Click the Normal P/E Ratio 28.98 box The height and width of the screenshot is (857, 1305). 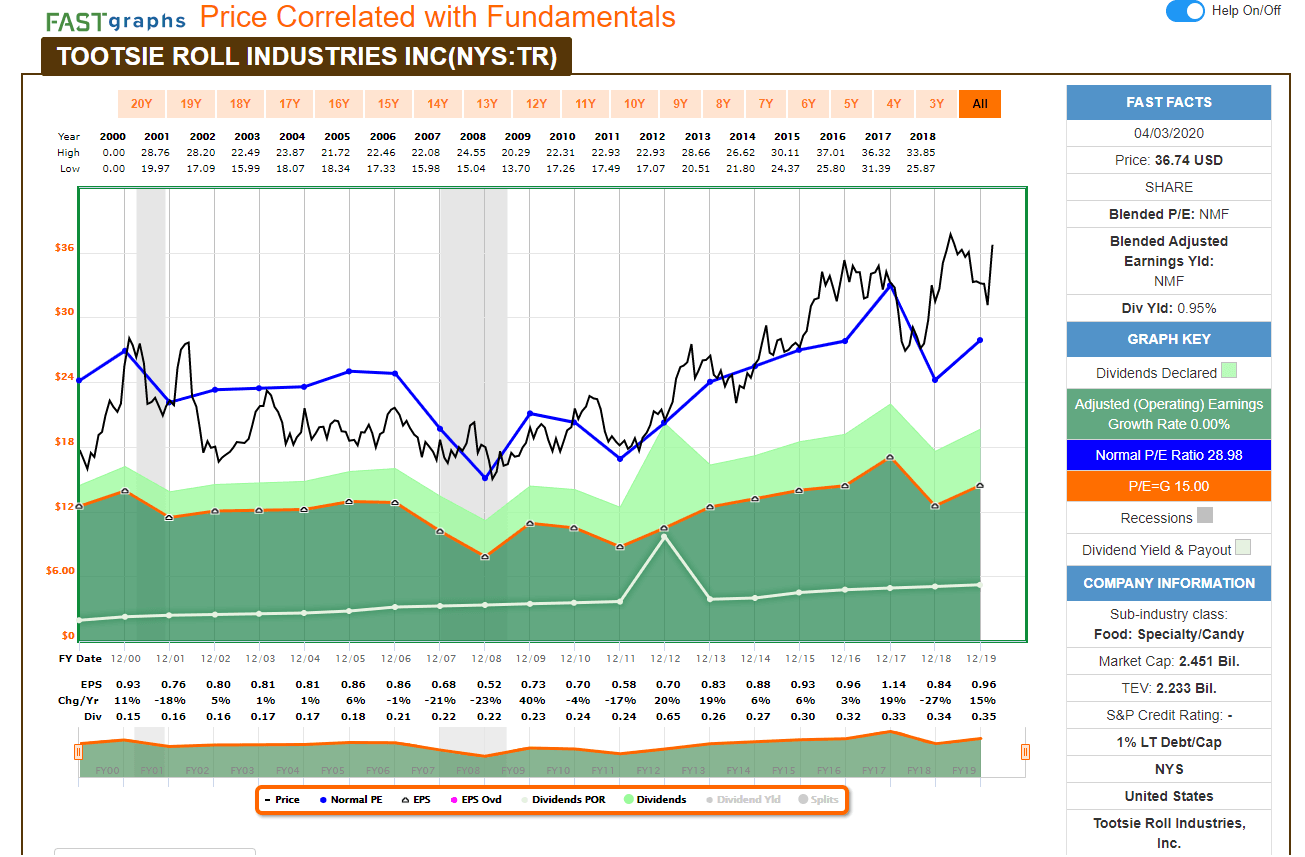click(1169, 455)
